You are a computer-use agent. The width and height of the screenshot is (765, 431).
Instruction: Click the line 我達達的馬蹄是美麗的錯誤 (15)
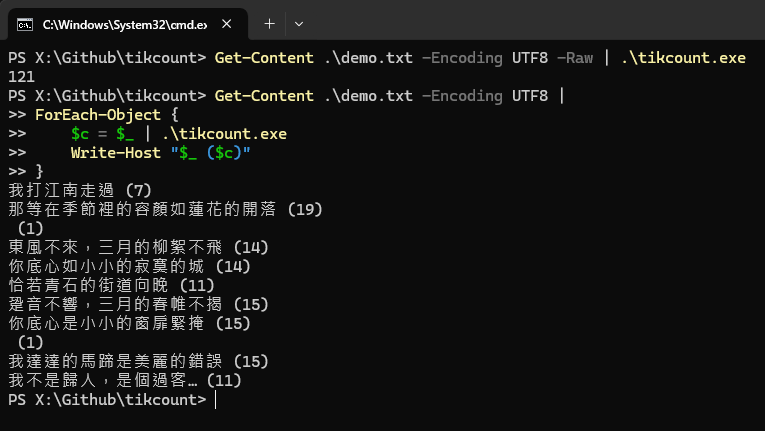(138, 361)
